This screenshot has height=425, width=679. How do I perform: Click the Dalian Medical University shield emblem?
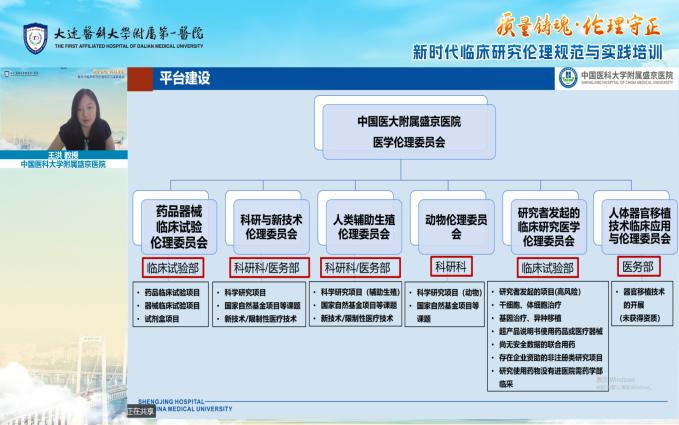36,38
